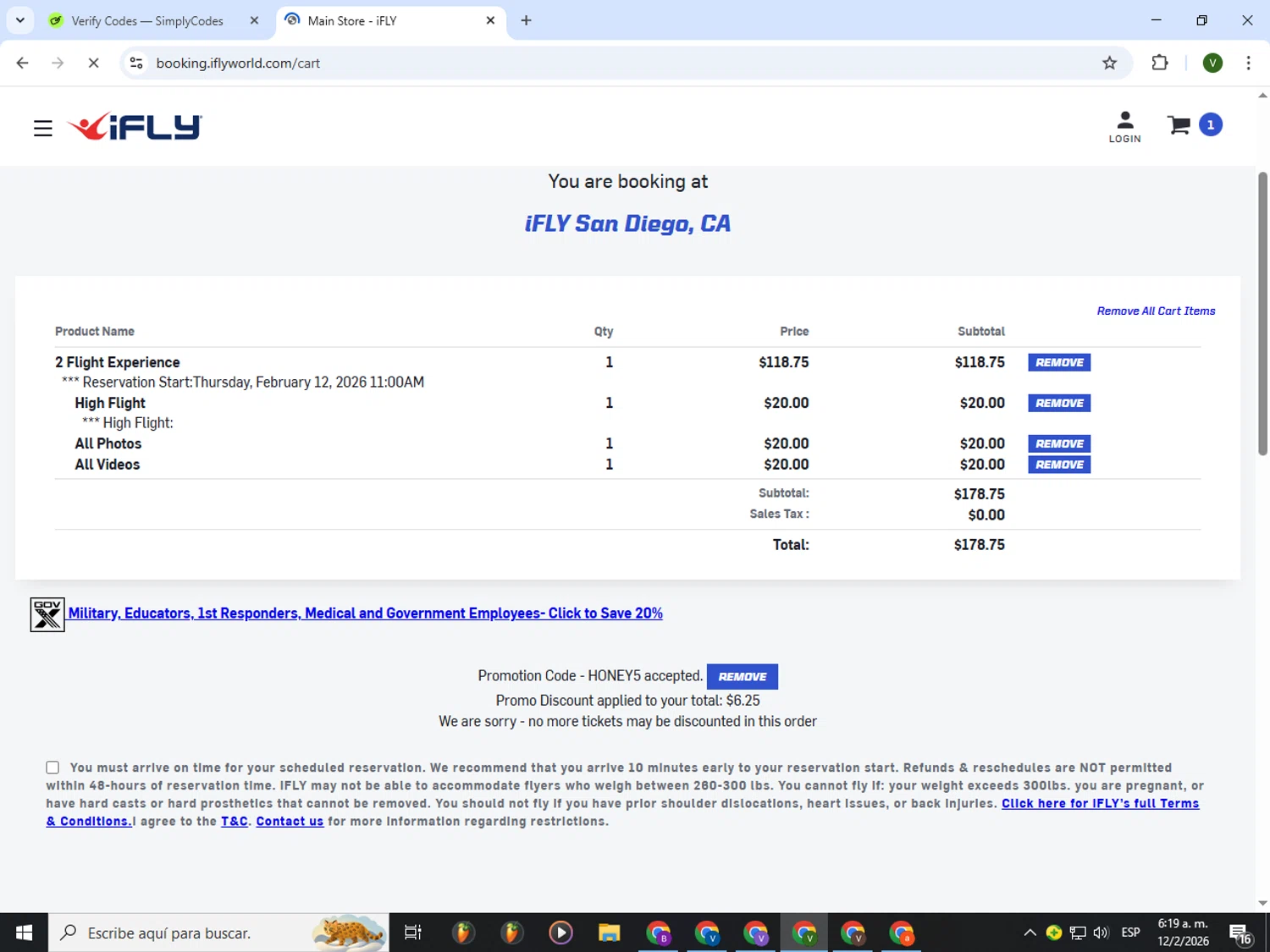
Task: Open the Windows Start menu
Action: pyautogui.click(x=24, y=933)
